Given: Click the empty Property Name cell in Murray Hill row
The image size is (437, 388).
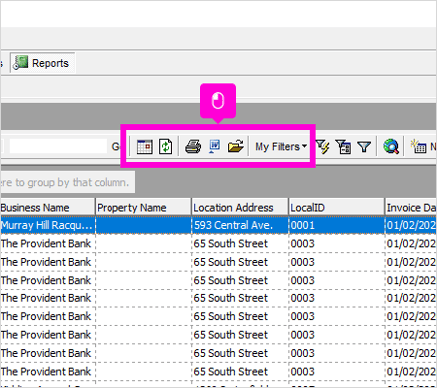Looking at the screenshot, I should pyautogui.click(x=144, y=225).
